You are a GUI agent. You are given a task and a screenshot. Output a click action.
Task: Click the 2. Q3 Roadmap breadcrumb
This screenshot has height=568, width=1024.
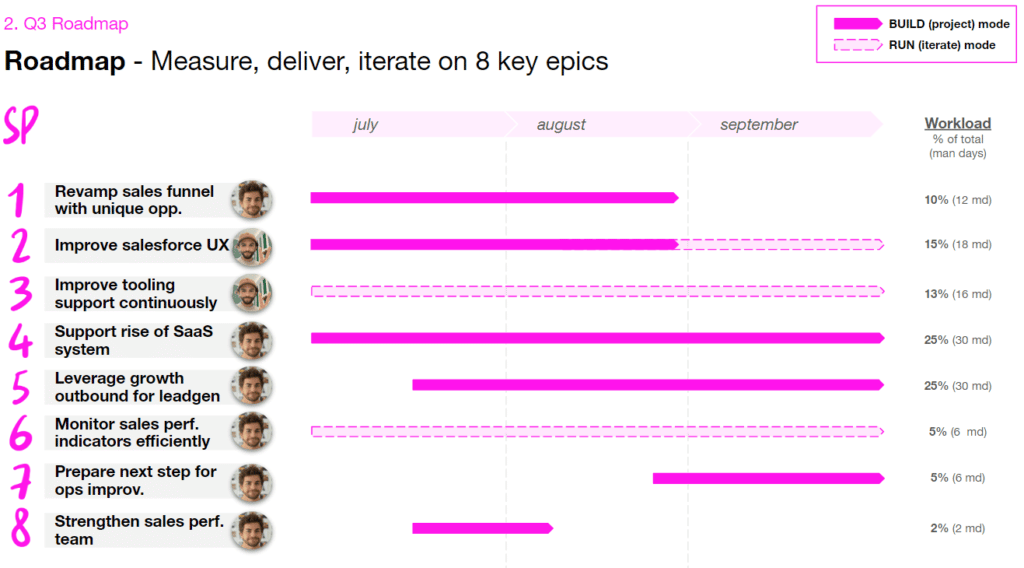[66, 23]
